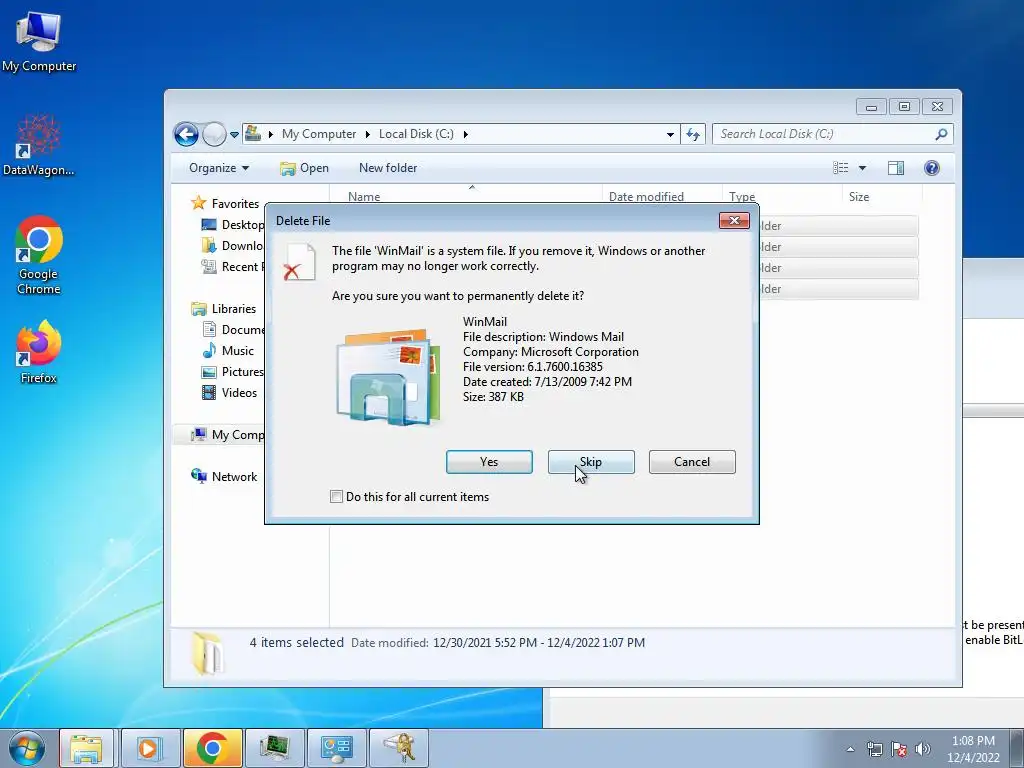Viewport: 1024px width, 768px height.
Task: Sort by the Name column header
Action: 364,197
